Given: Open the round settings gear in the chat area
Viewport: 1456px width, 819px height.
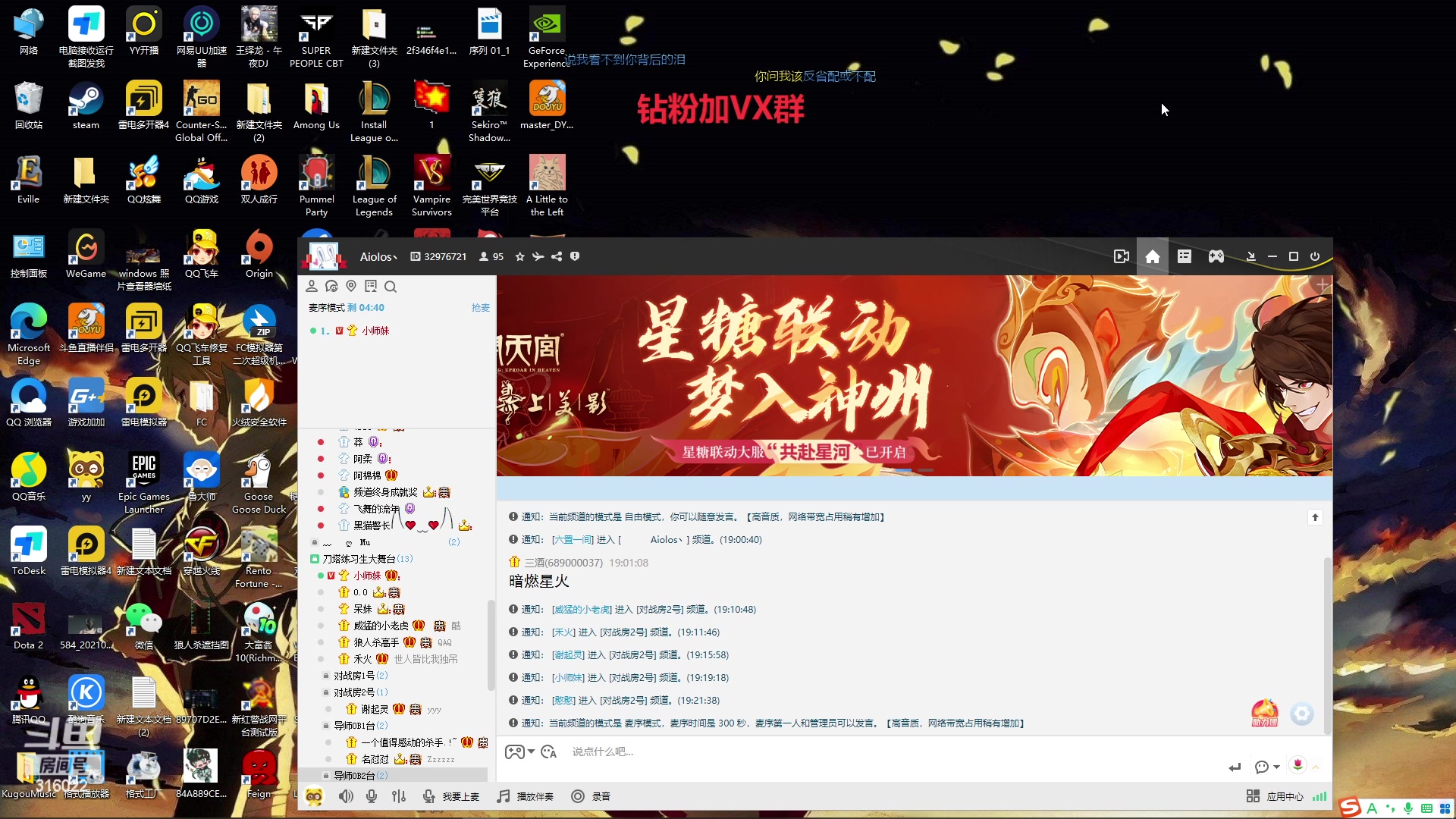Looking at the screenshot, I should click(1302, 714).
